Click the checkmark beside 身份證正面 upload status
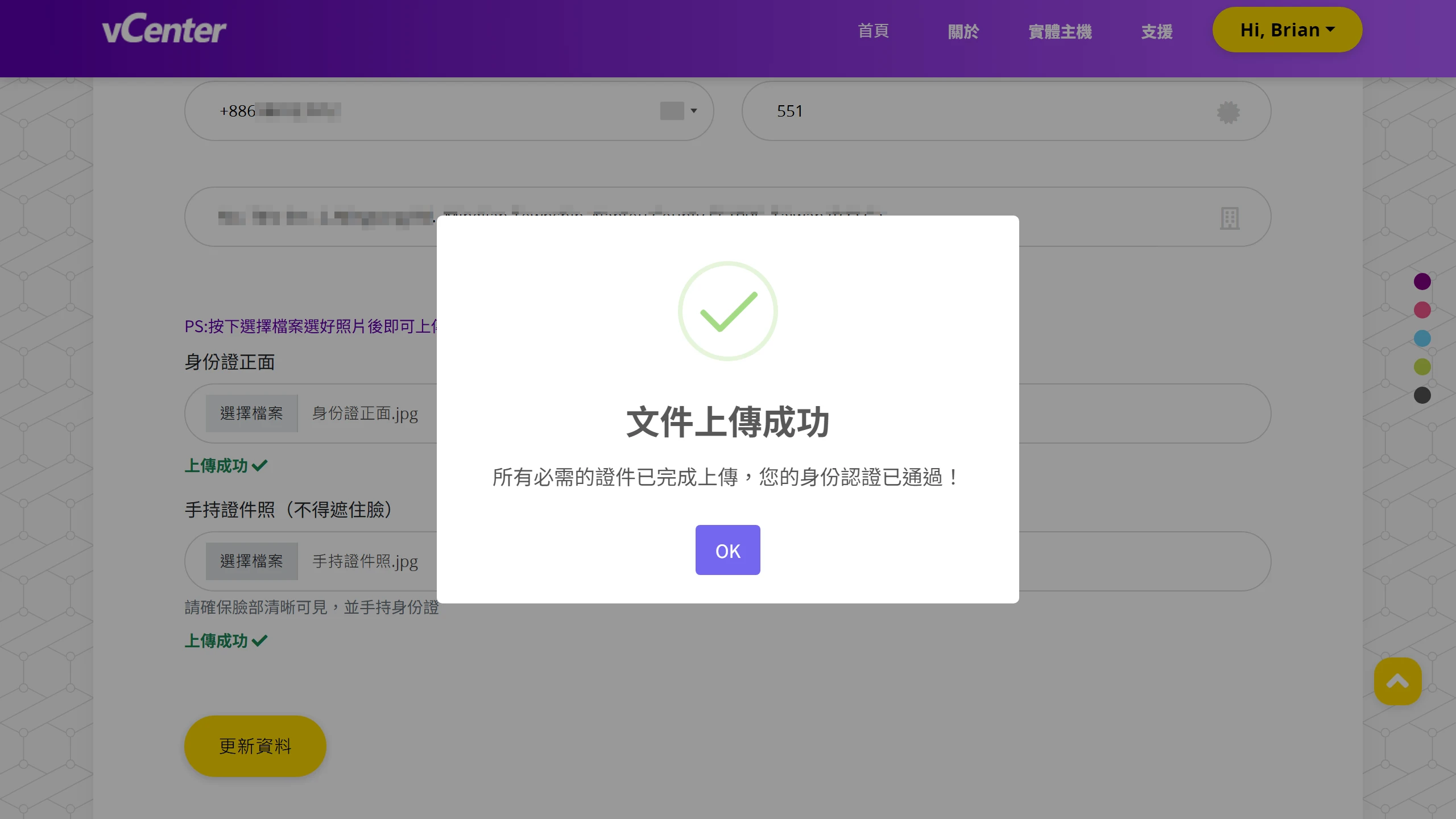This screenshot has width=1456, height=819. 259,466
